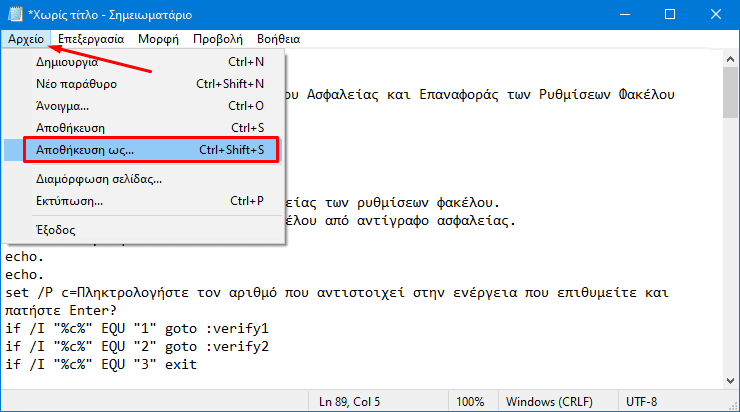Screen dimensions: 740x412
Task: Close the Notepad window
Action: (715, 15)
